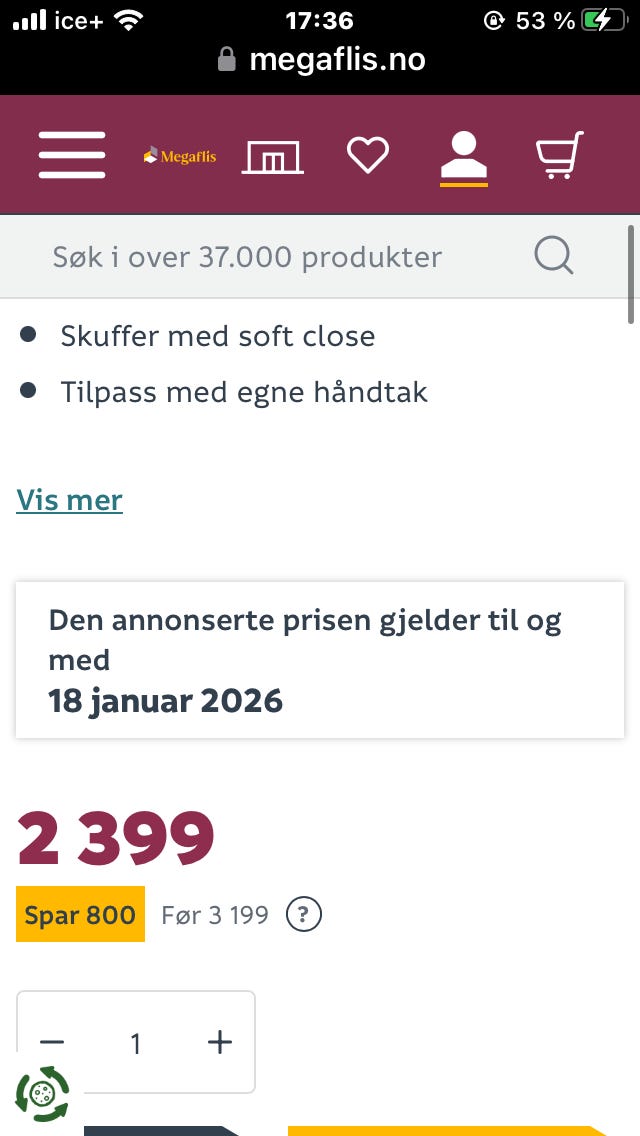Tap the Megaflis logo
This screenshot has width=640, height=1136.
pyautogui.click(x=180, y=156)
